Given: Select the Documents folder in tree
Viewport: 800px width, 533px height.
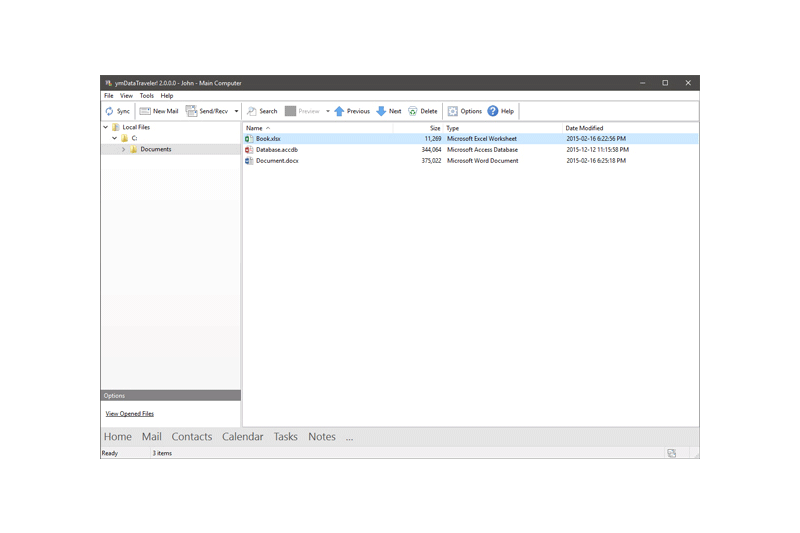Looking at the screenshot, I should [x=156, y=149].
